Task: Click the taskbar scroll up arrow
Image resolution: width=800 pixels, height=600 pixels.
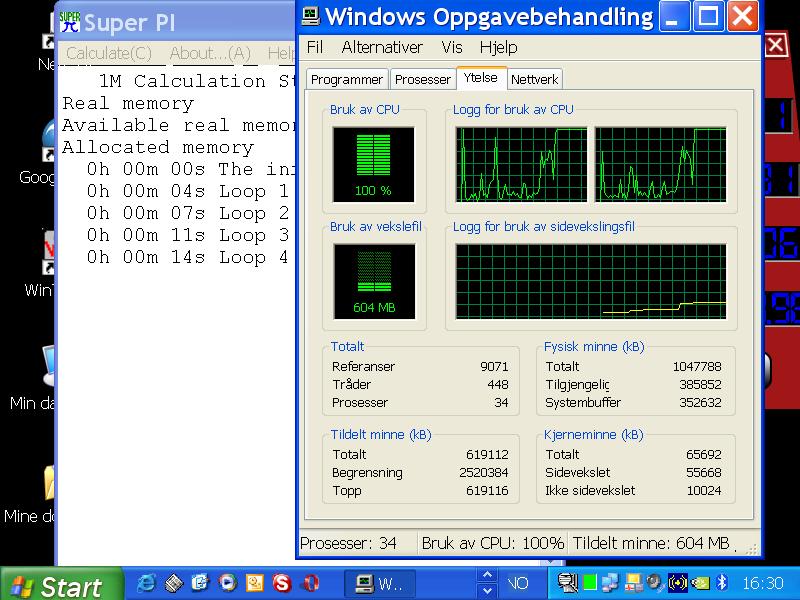Action: click(x=487, y=576)
